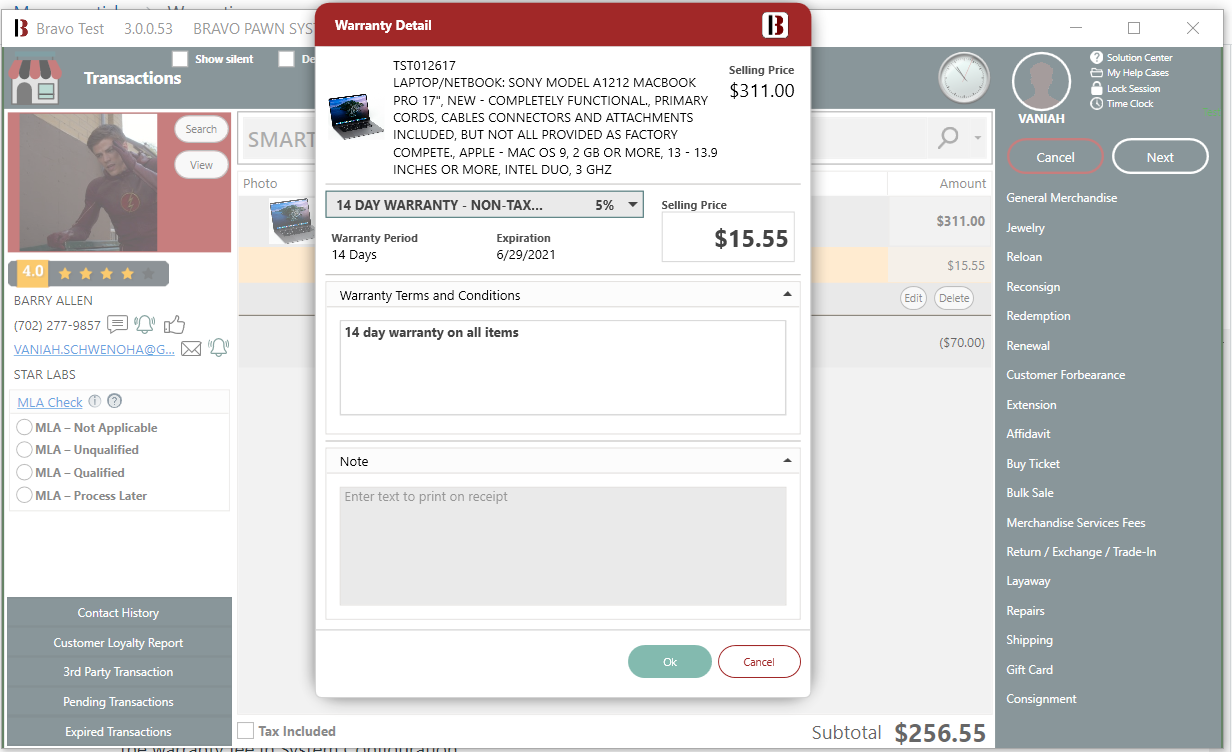Viewport: 1232px width, 752px height.
Task: Open the dropdown arrow beside search magnifier
Action: pyautogui.click(x=977, y=138)
